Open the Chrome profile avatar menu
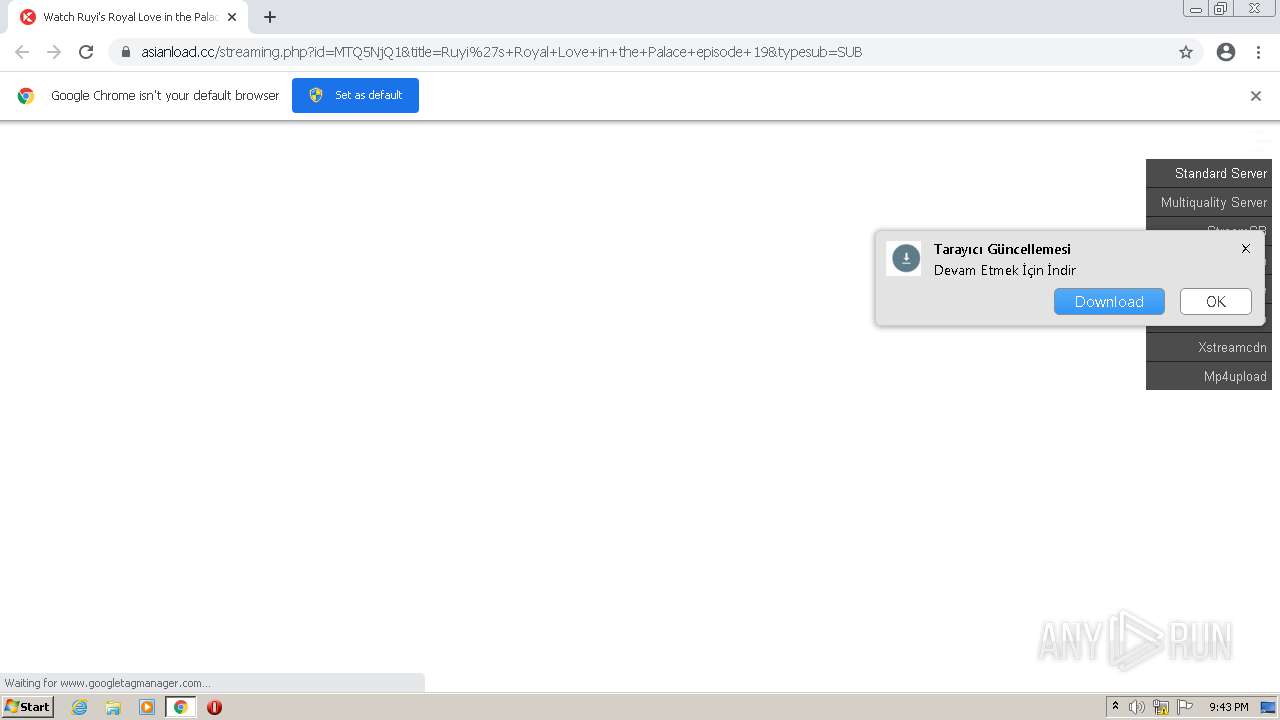 coord(1226,52)
